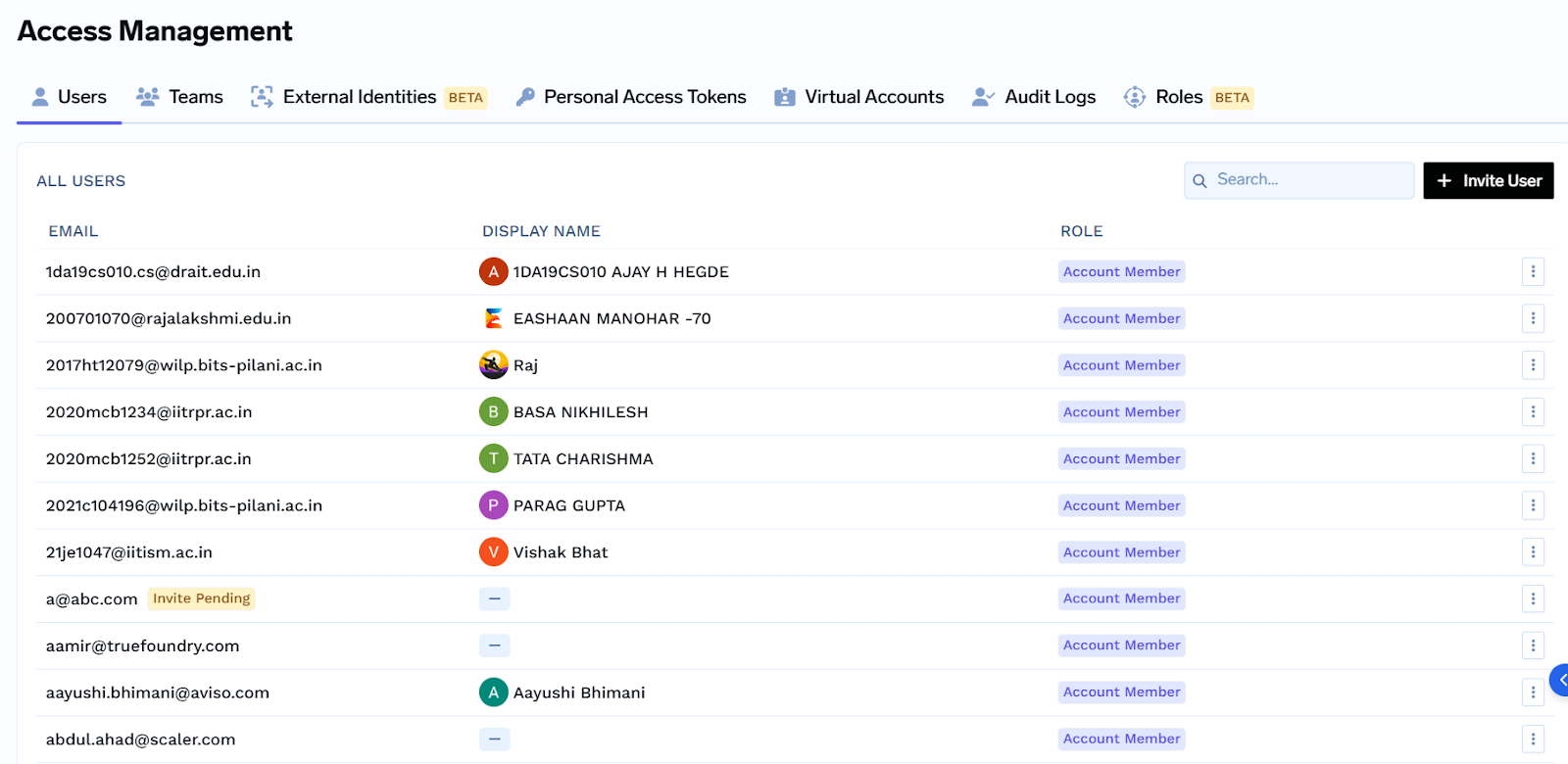Image resolution: width=1568 pixels, height=764 pixels.
Task: Open three-dot menu for TATA CHARISHMA
Action: [1533, 458]
